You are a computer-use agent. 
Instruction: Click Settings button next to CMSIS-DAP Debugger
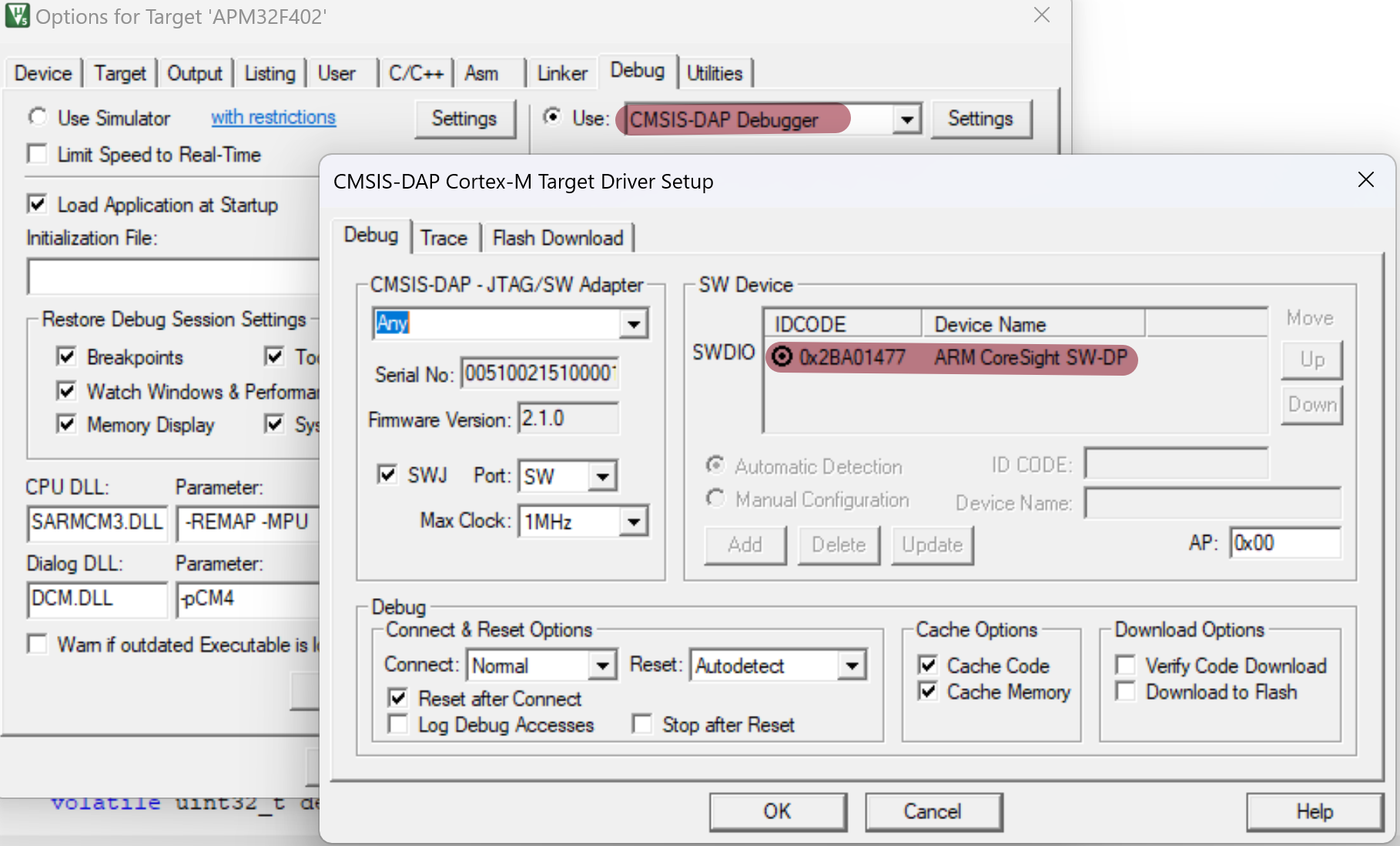tap(980, 119)
